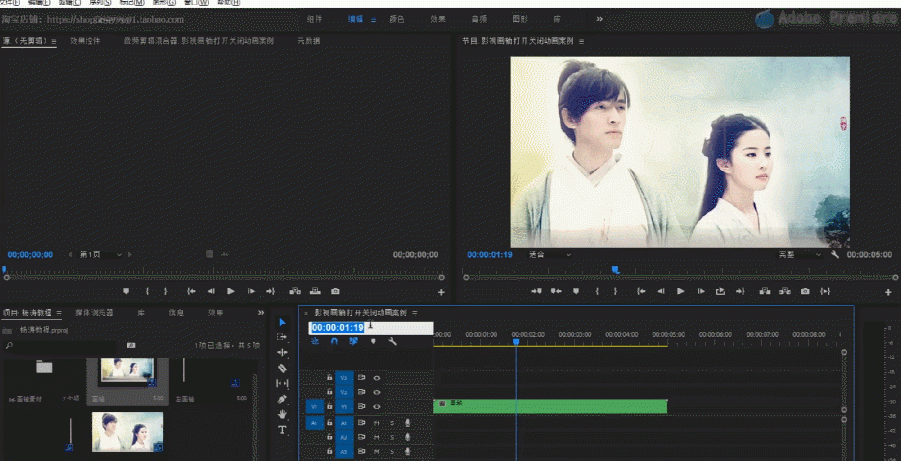Open Project panel menu icon
The height and width of the screenshot is (461, 901).
coord(59,313)
